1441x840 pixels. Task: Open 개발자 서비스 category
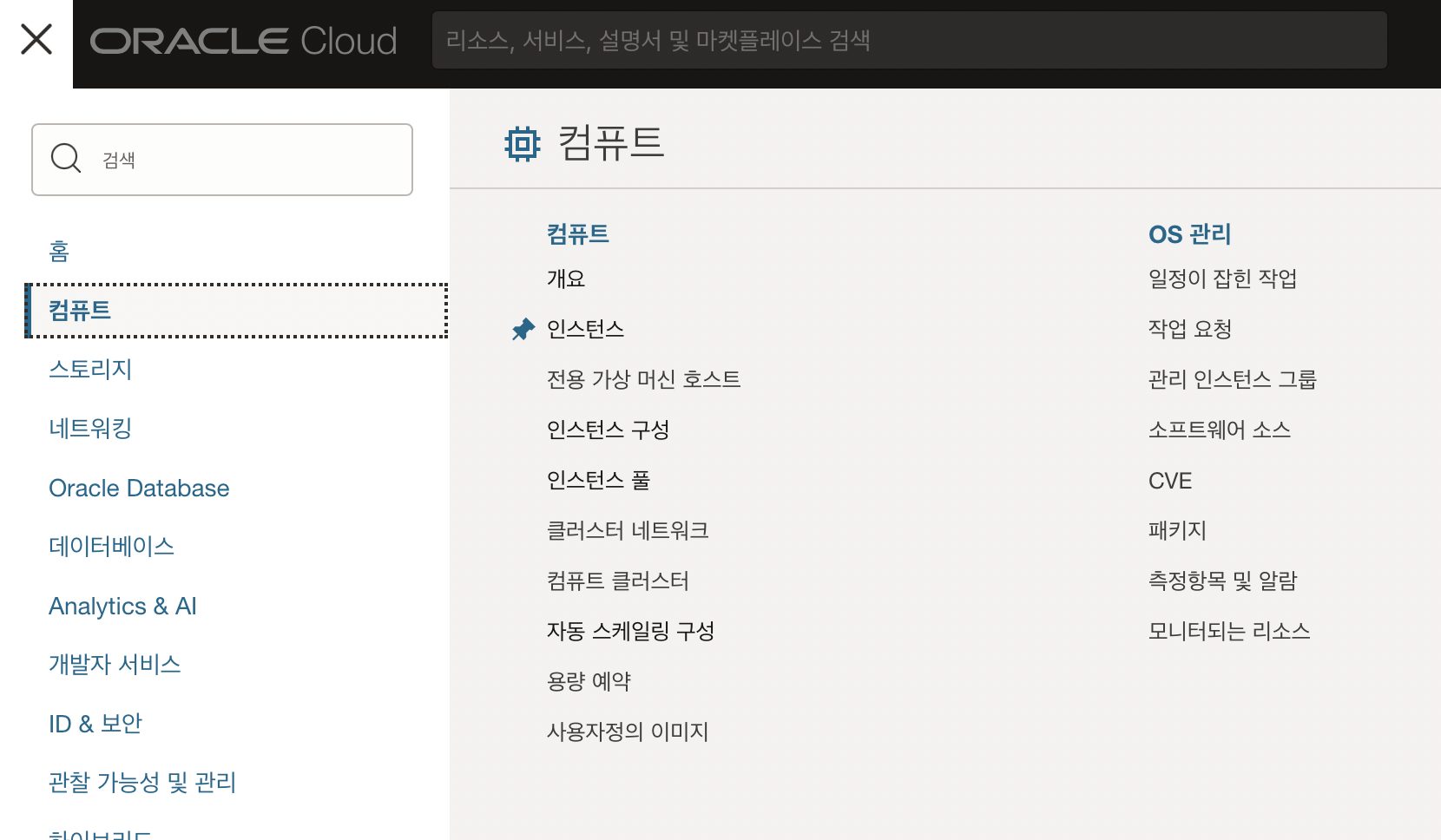coord(115,665)
